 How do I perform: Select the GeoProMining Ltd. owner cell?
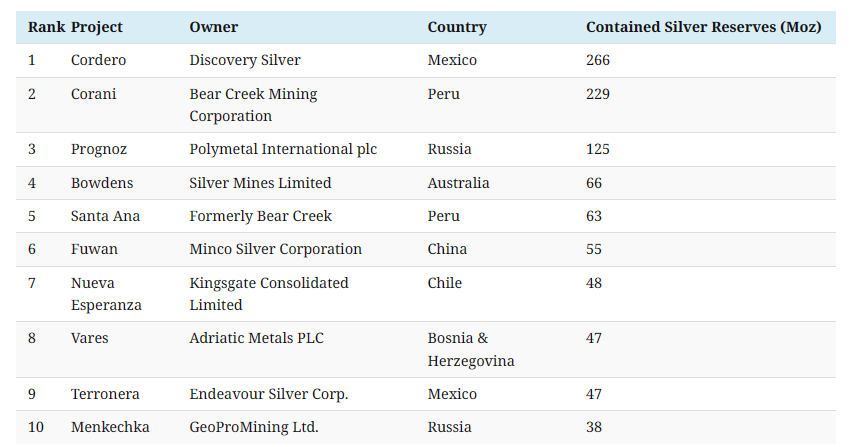coord(254,427)
